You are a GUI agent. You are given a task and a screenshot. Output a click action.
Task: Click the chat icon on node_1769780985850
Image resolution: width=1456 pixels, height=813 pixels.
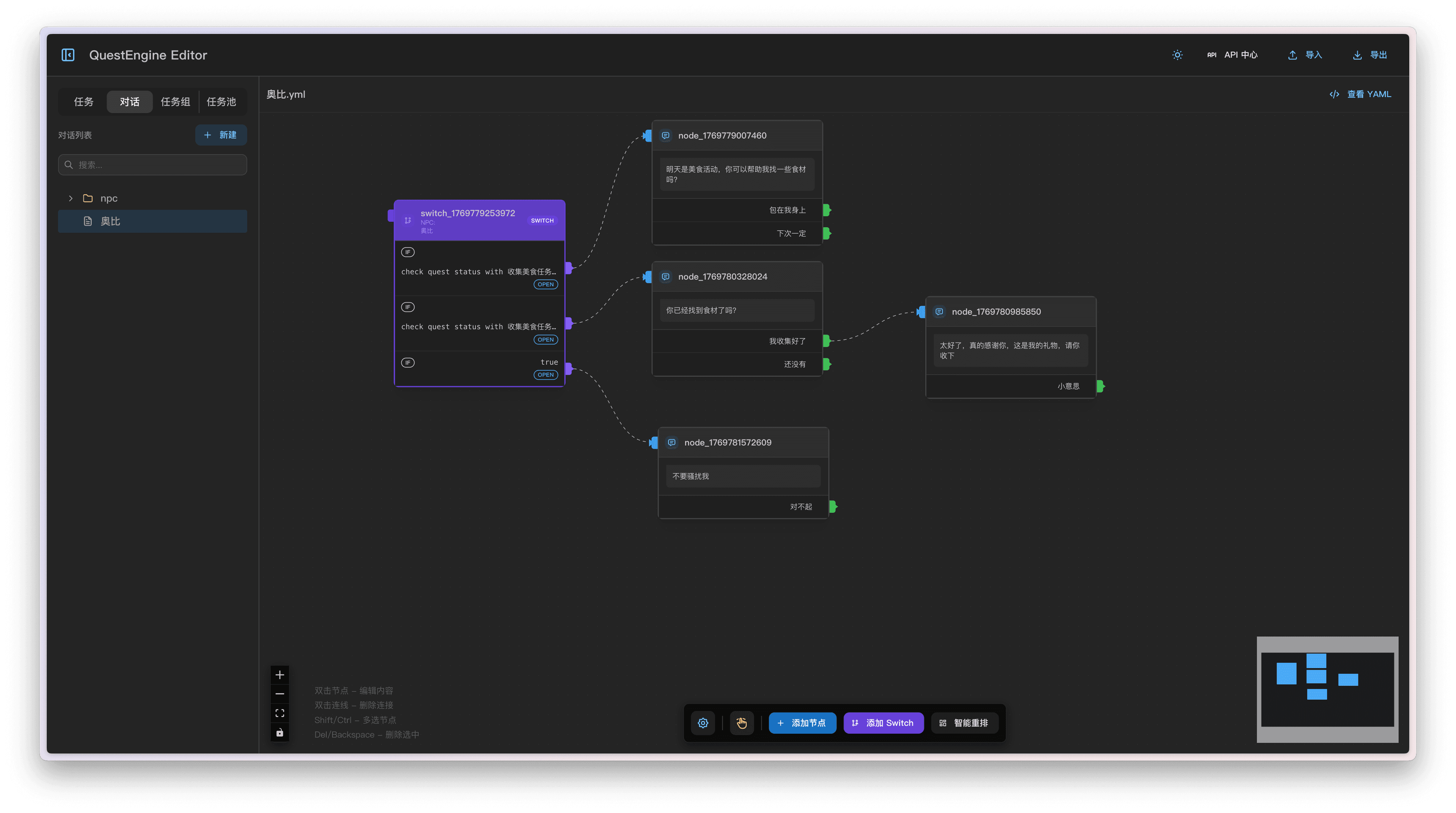(x=940, y=312)
